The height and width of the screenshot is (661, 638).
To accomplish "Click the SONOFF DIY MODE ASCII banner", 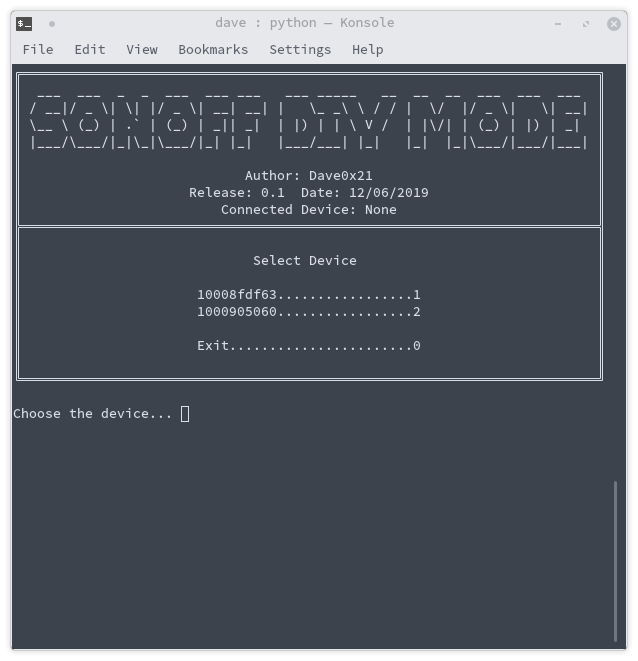I will (x=309, y=121).
